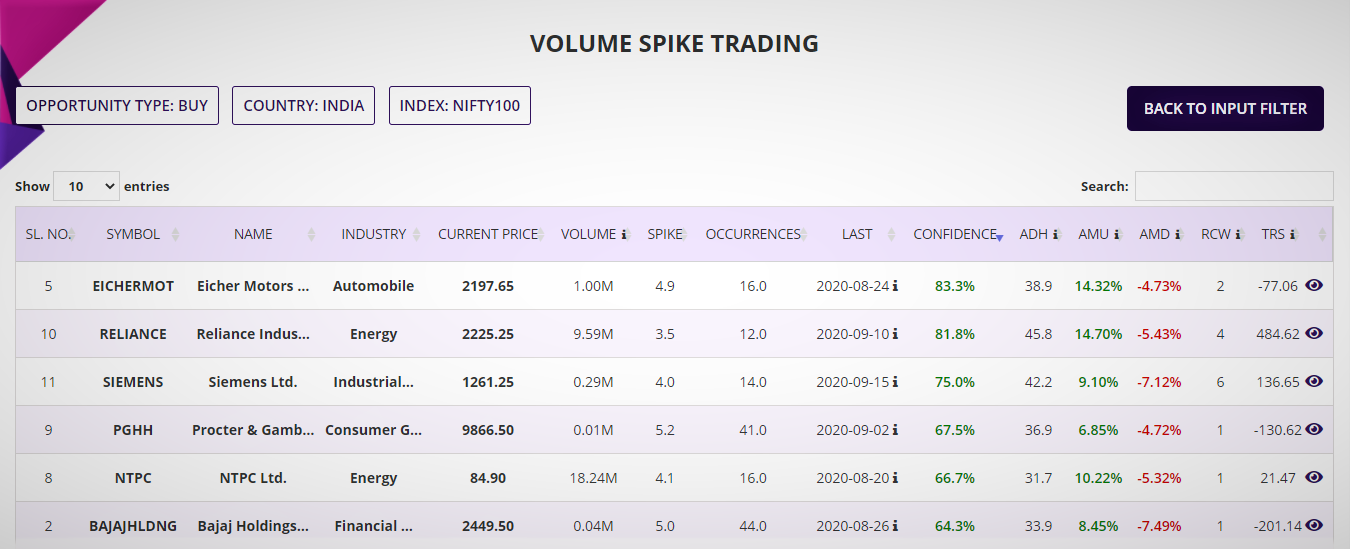Click Eicher Motors name cell

253,286
